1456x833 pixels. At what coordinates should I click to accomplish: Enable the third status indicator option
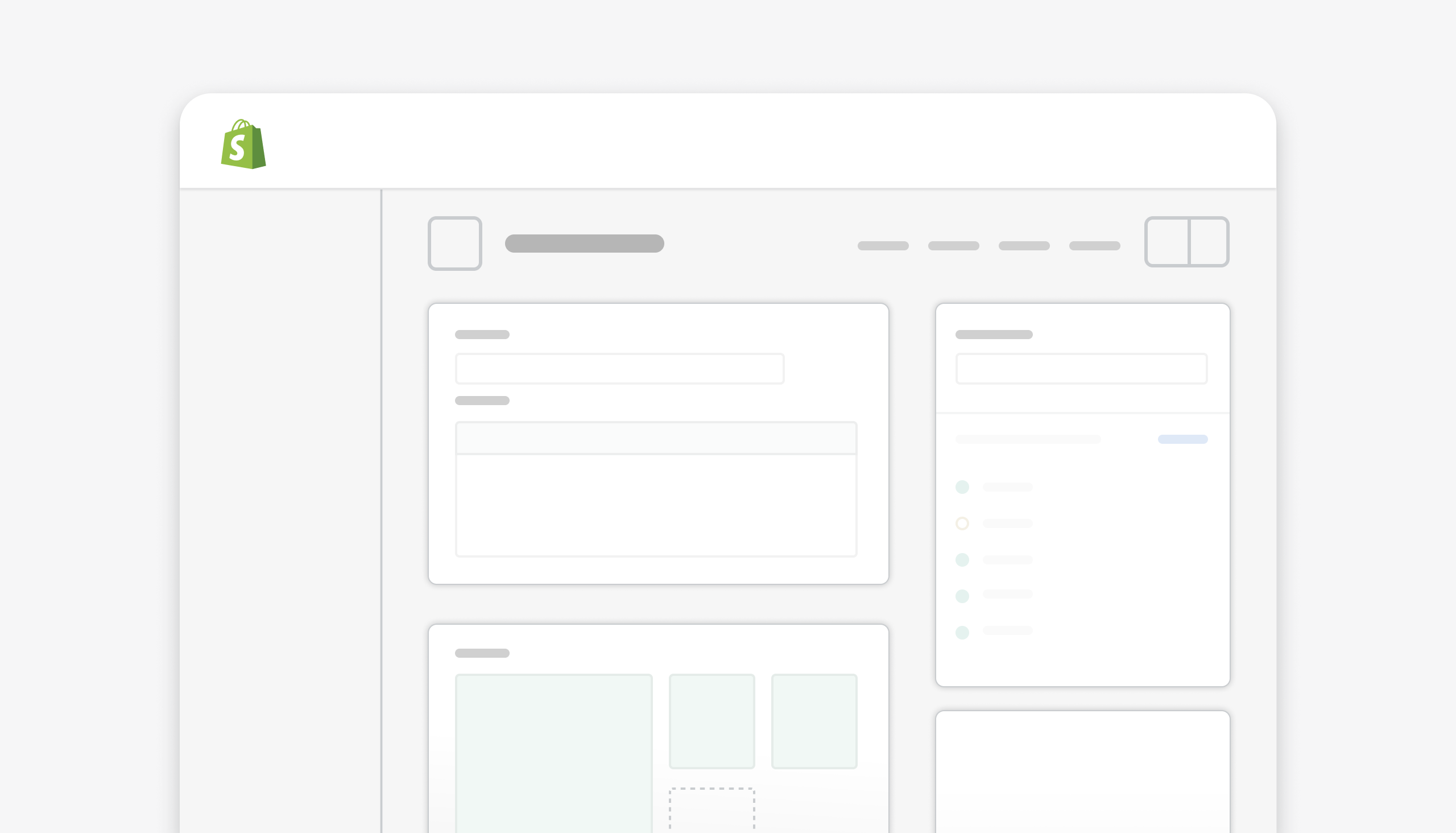tap(962, 559)
